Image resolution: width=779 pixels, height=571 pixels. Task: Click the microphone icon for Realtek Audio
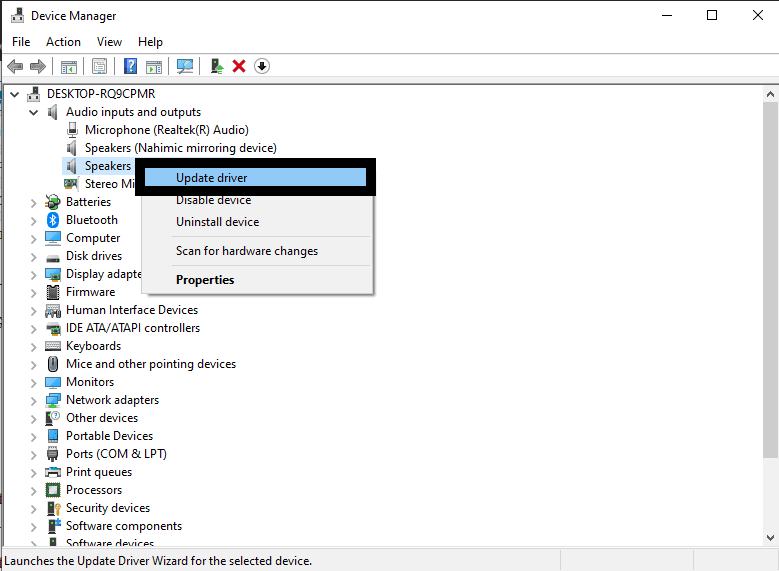[73, 130]
